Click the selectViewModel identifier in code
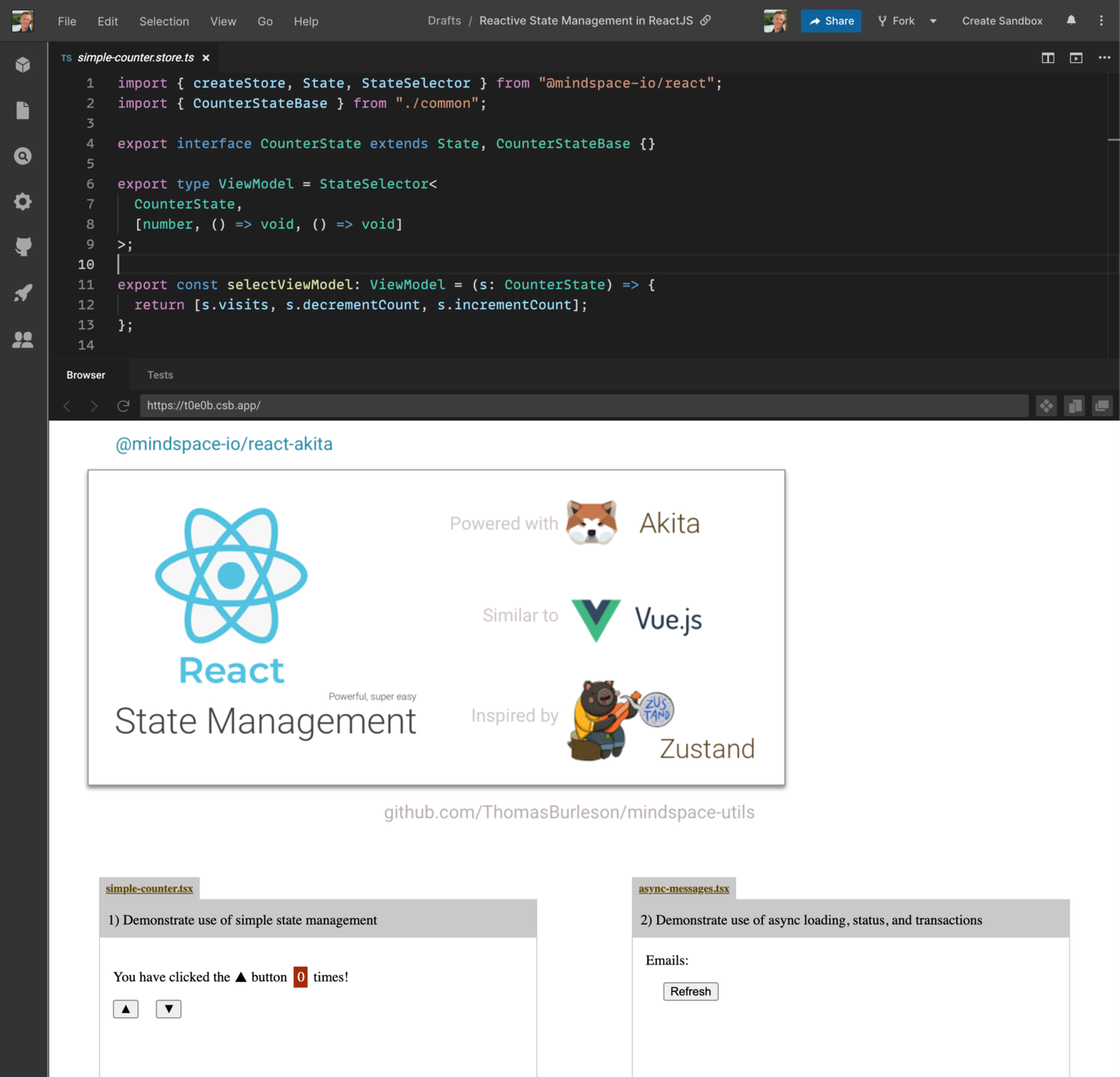The width and height of the screenshot is (1120, 1077). pyautogui.click(x=290, y=285)
